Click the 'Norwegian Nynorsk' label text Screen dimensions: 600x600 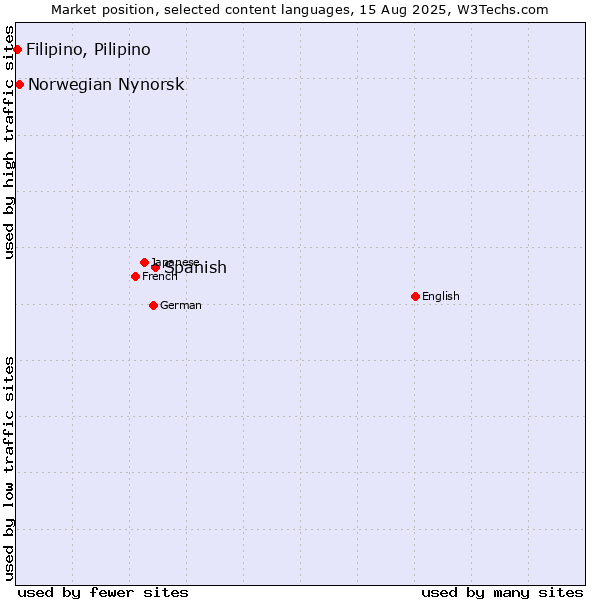tap(106, 85)
